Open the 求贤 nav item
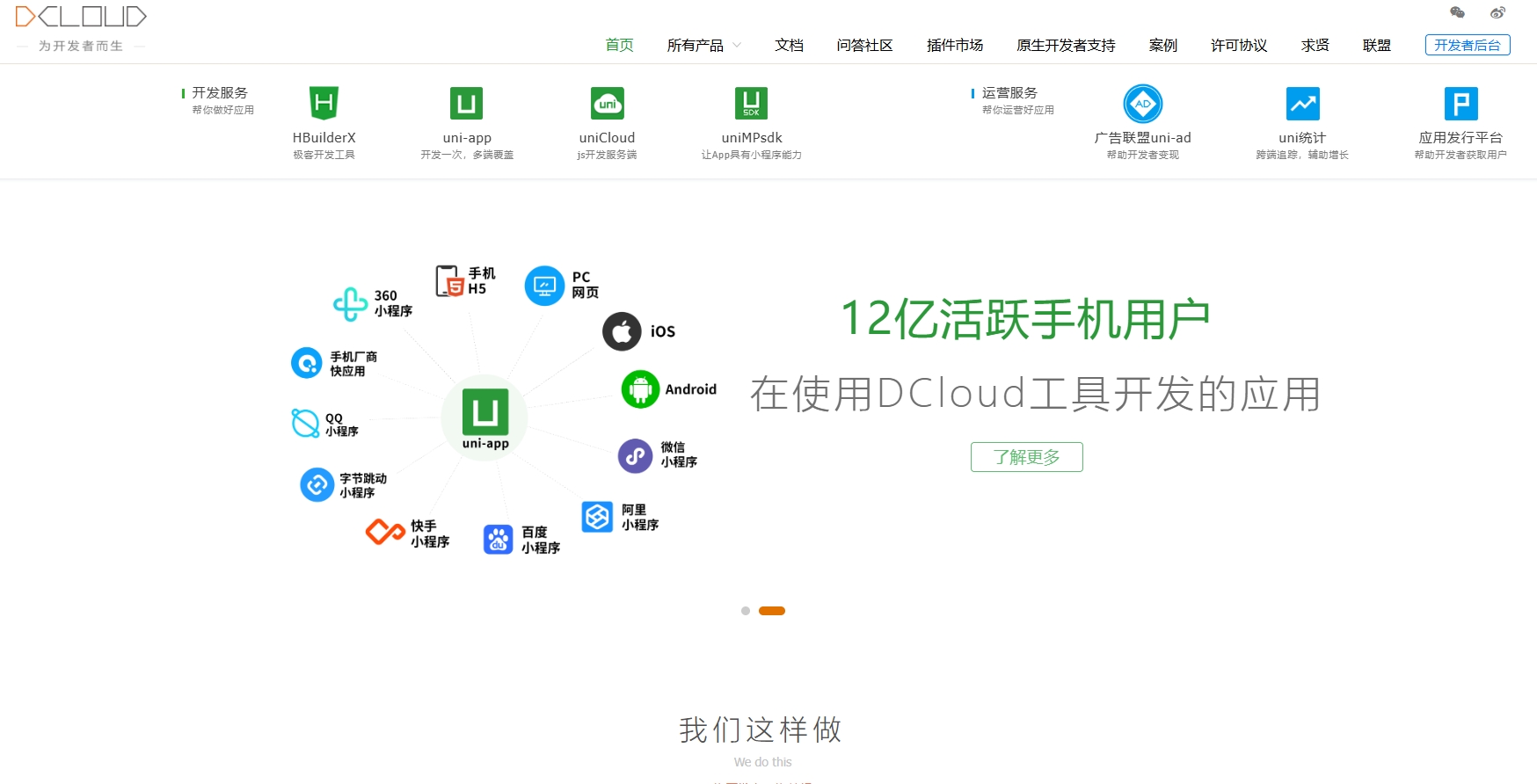This screenshot has width=1537, height=784. 1315,45
